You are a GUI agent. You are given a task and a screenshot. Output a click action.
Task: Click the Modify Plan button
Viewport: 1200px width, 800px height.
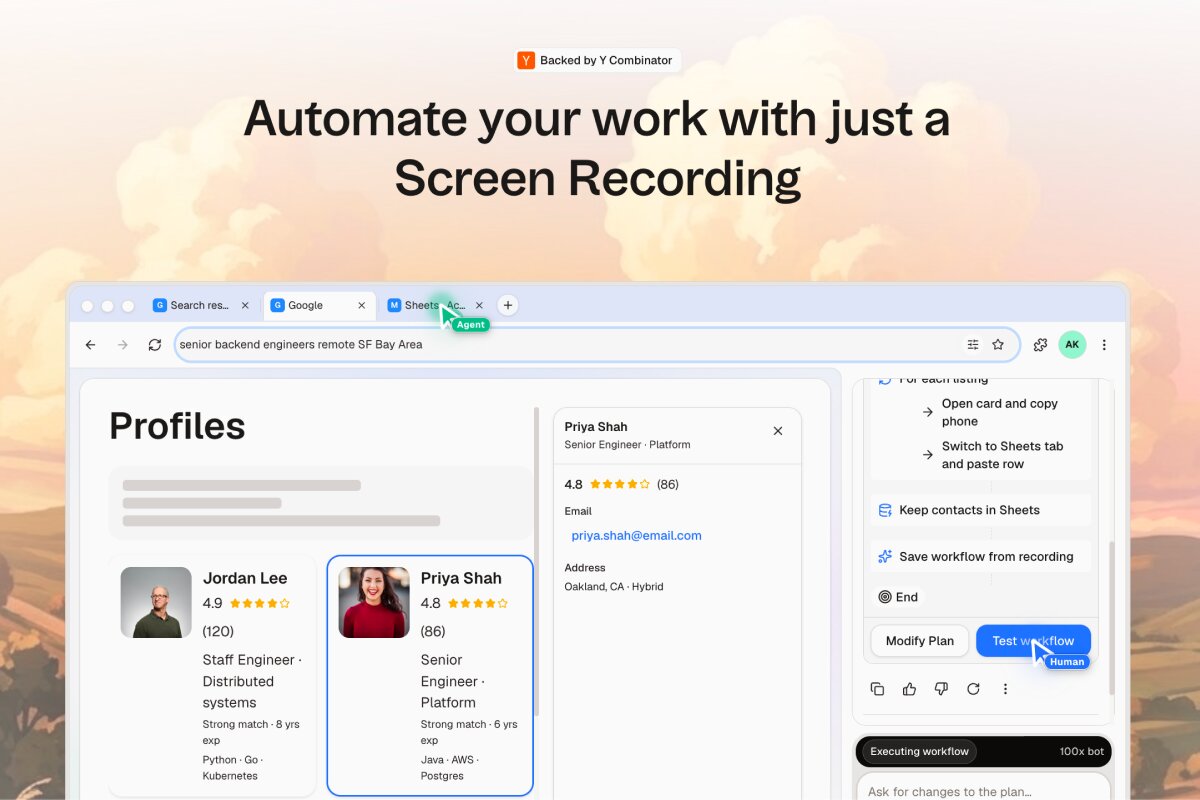coord(920,641)
